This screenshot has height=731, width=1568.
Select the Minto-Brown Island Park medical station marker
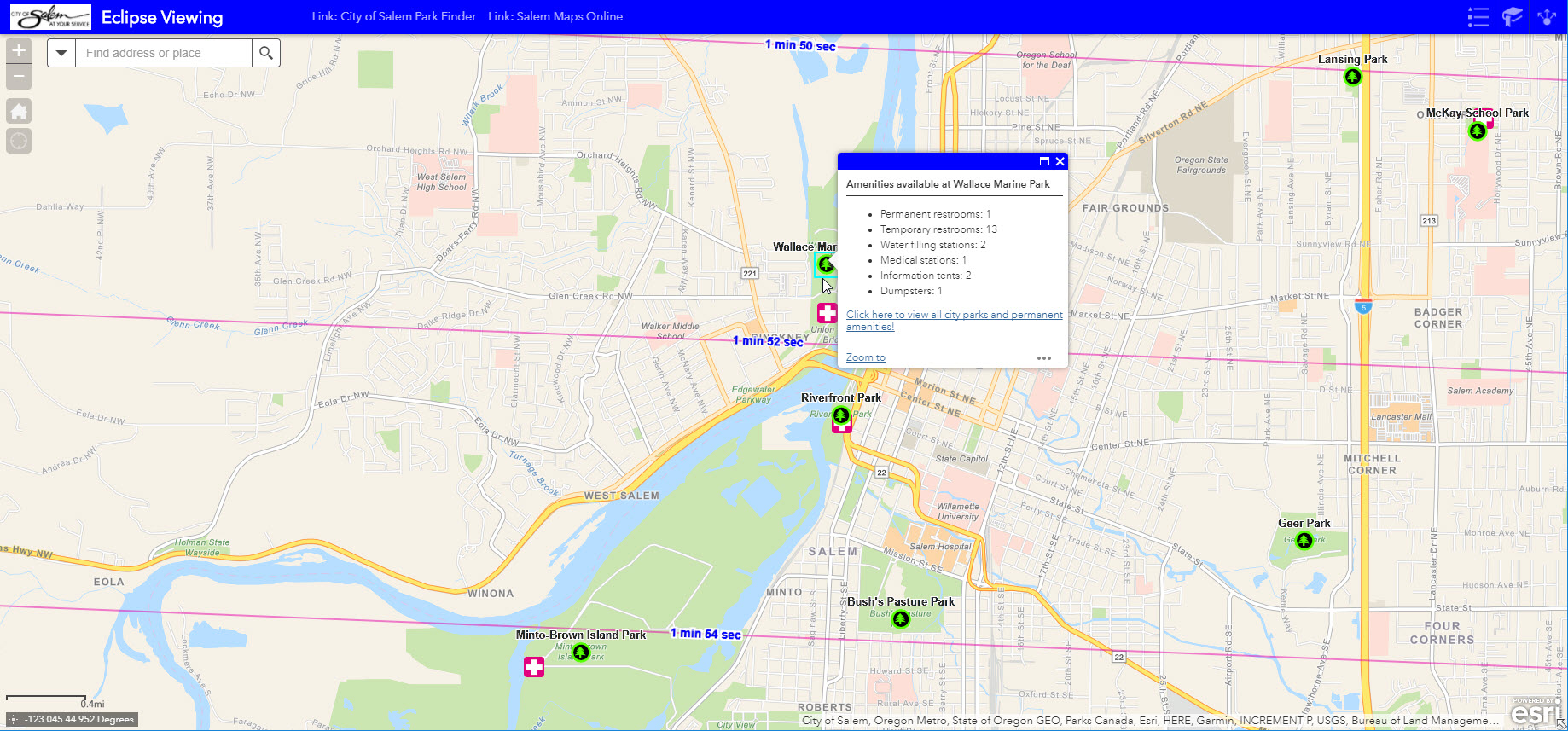534,667
